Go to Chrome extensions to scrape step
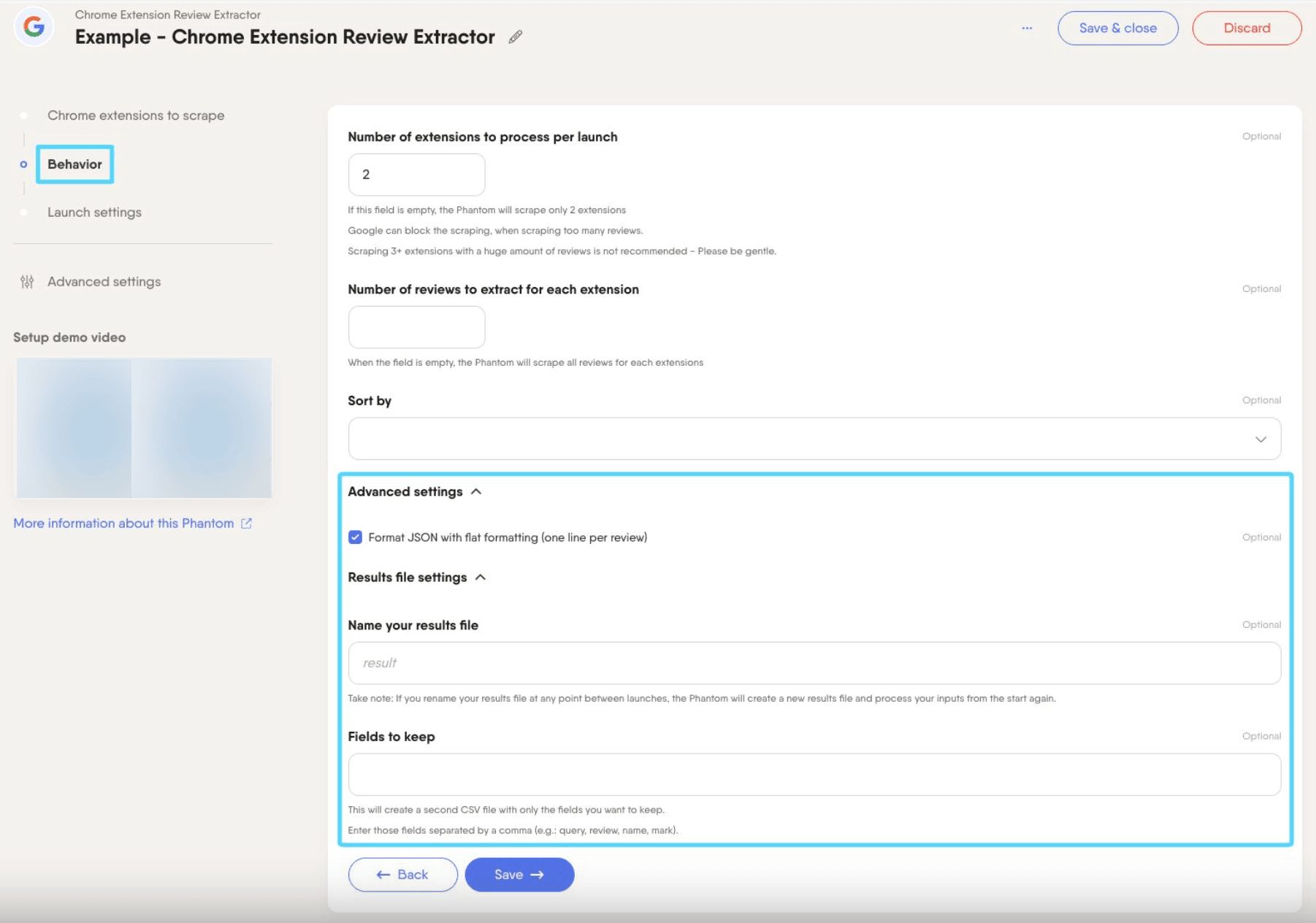This screenshot has width=1316, height=923. 136,115
